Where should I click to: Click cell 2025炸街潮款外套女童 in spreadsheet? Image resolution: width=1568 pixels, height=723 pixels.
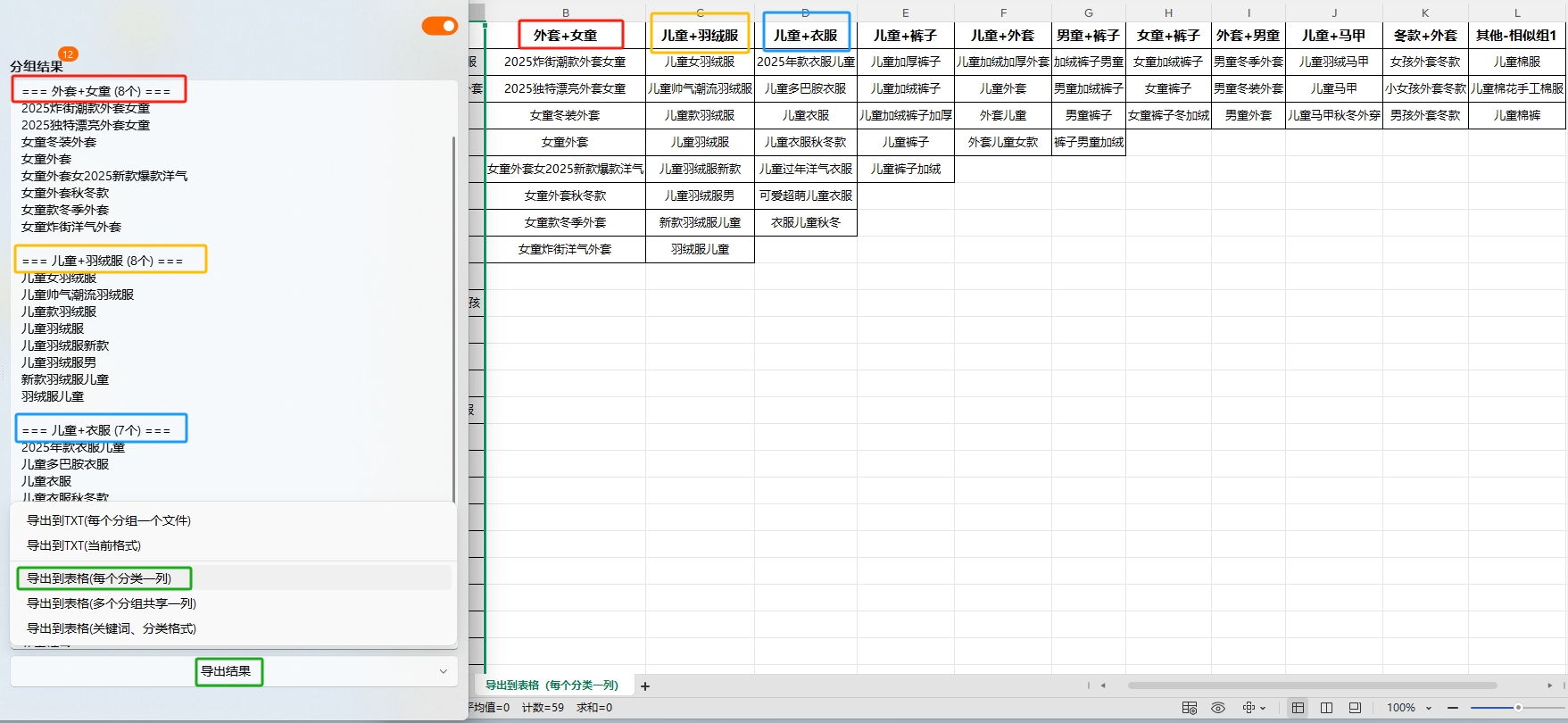pos(566,62)
